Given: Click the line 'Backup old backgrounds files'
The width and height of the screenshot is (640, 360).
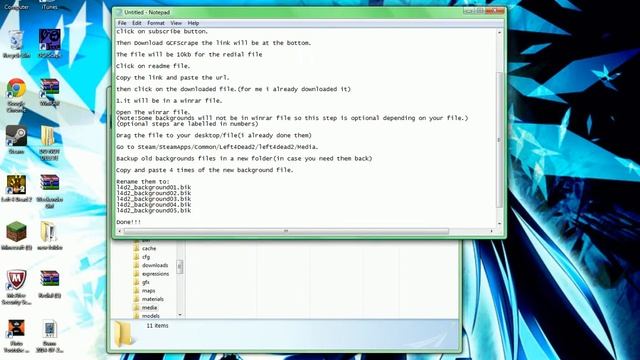Looking at the screenshot, I should 244,158.
